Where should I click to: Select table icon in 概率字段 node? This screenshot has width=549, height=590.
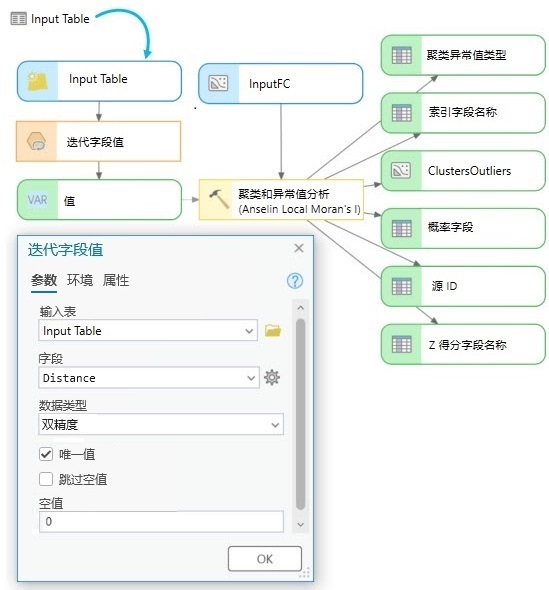401,228
